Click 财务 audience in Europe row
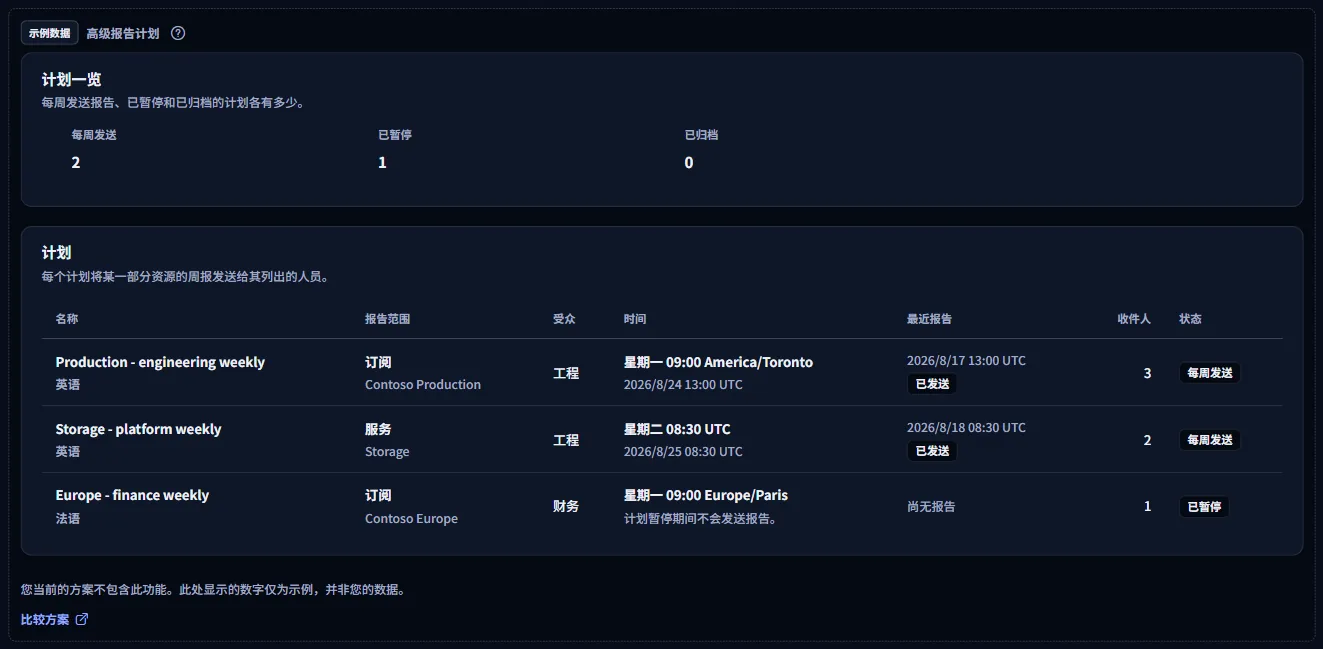Image resolution: width=1323 pixels, height=649 pixels. pos(566,506)
